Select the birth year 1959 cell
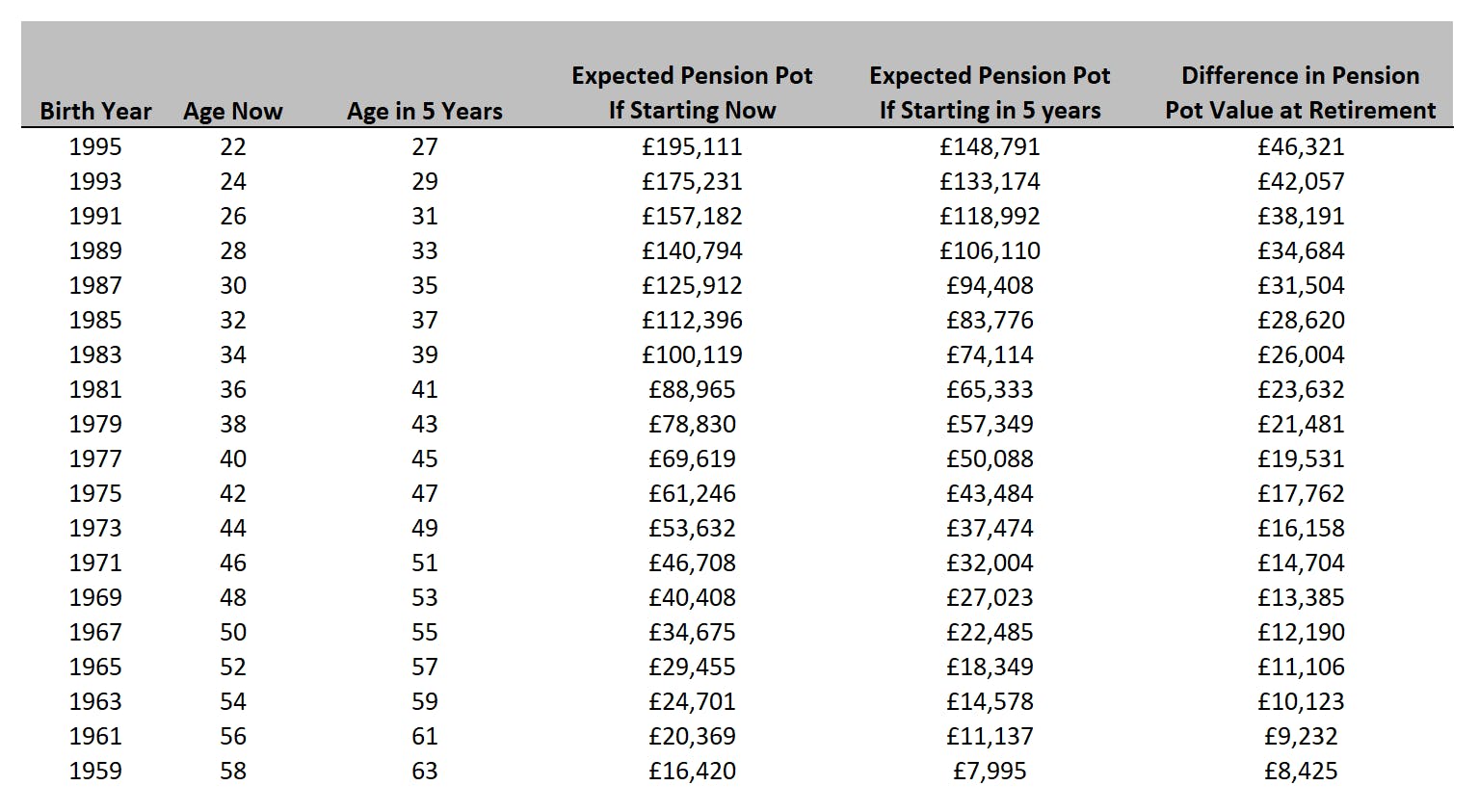The image size is (1479, 812). pyautogui.click(x=95, y=771)
